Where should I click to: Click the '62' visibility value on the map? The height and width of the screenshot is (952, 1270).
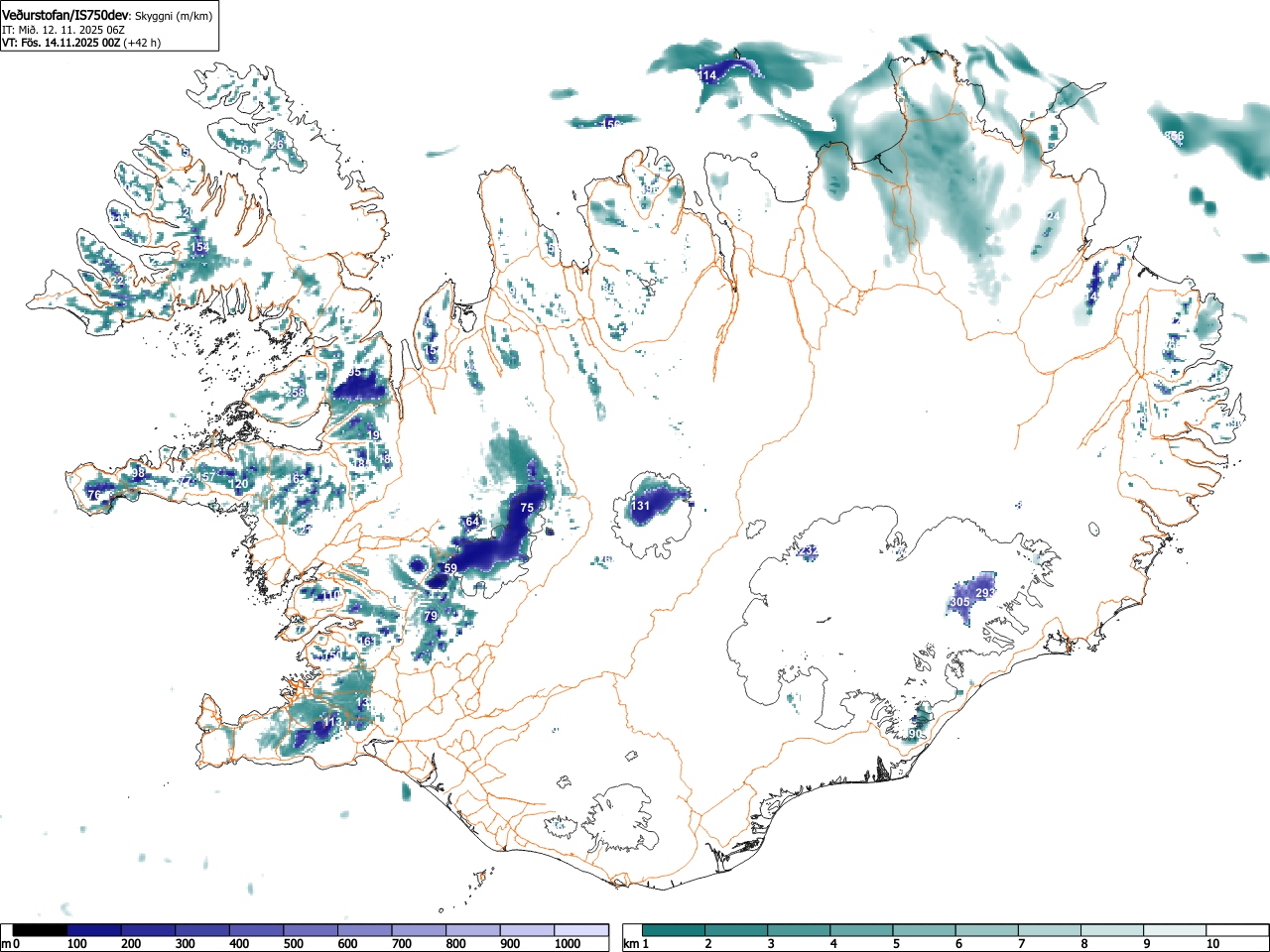coord(299,479)
